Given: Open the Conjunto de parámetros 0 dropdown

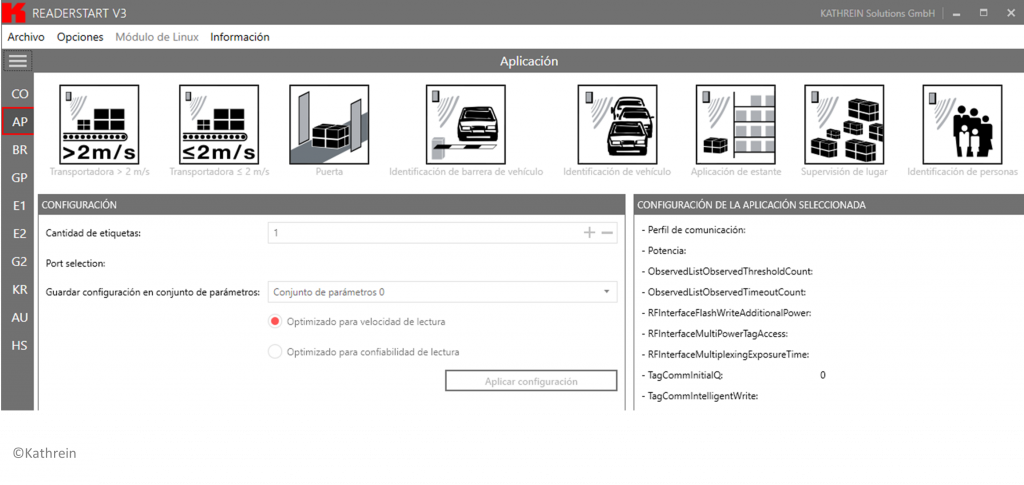Looking at the screenshot, I should (x=442, y=292).
